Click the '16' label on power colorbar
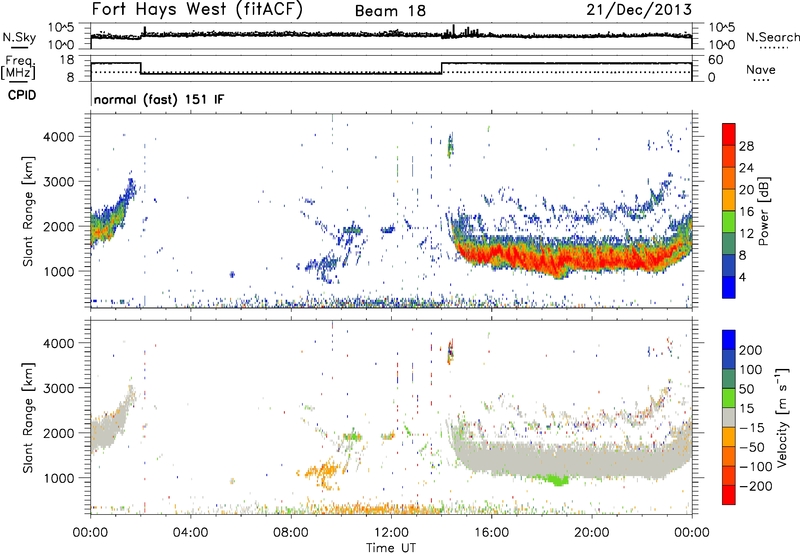Screen dimensions: 800x554 (746, 211)
